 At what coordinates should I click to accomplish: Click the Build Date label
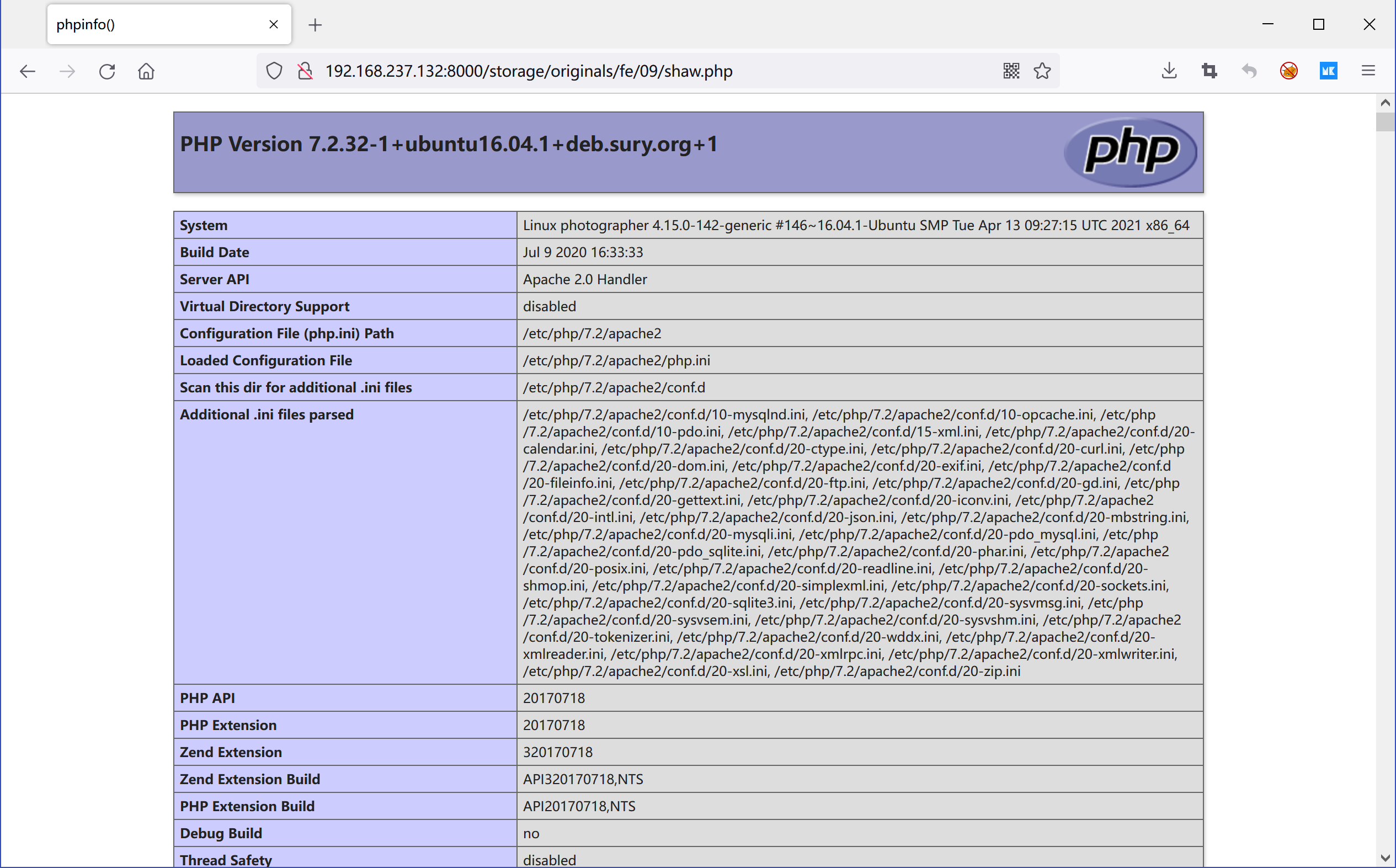(x=214, y=252)
